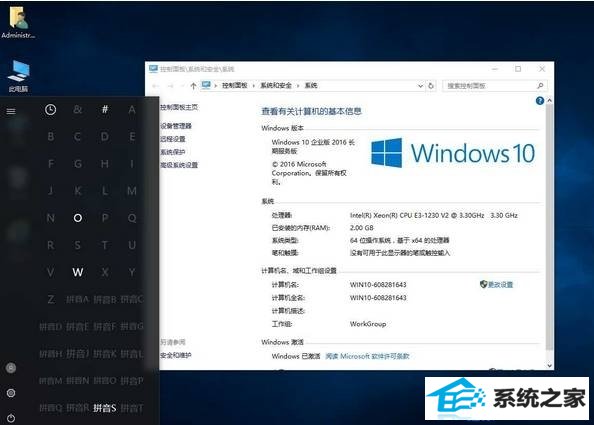This screenshot has height=425, width=594.
Task: Click the refresh icon beside address bar
Action: click(431, 86)
